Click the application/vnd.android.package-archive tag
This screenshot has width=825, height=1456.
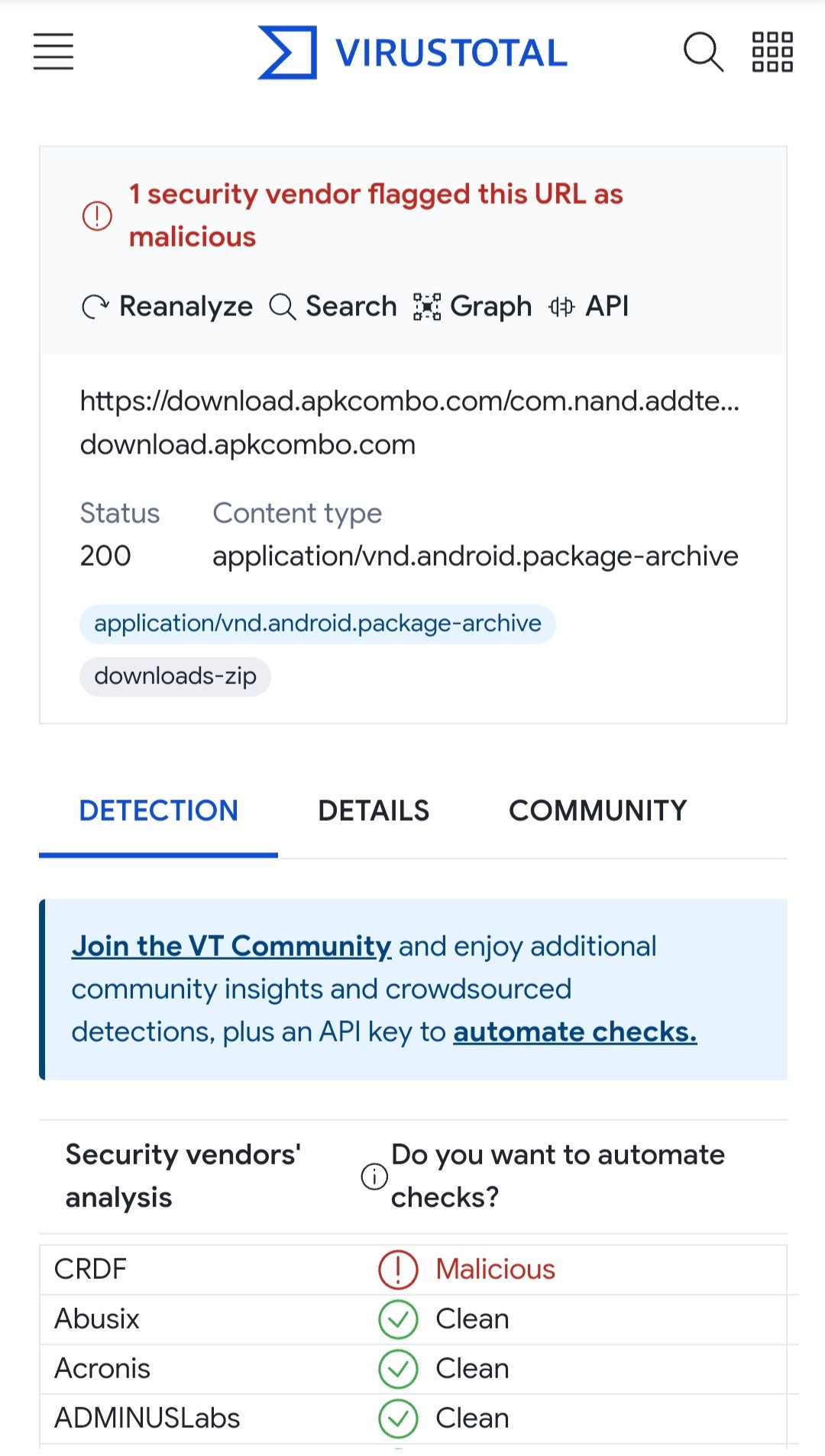[x=317, y=624]
